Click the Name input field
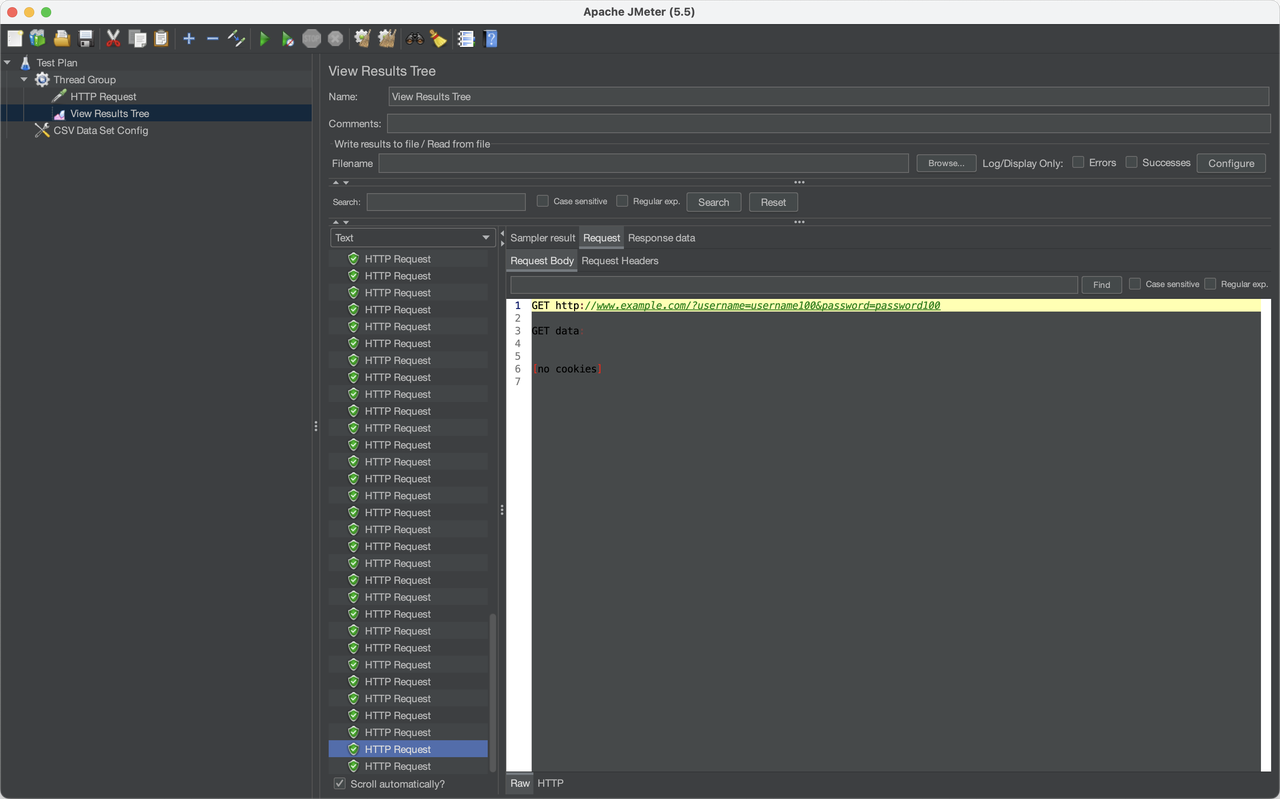 [x=828, y=97]
